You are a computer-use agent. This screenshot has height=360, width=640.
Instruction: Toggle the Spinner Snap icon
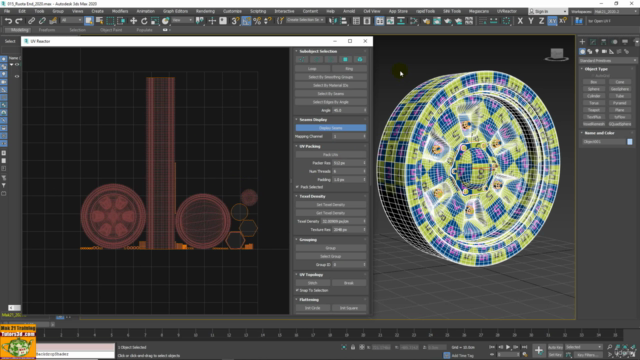[268, 20]
